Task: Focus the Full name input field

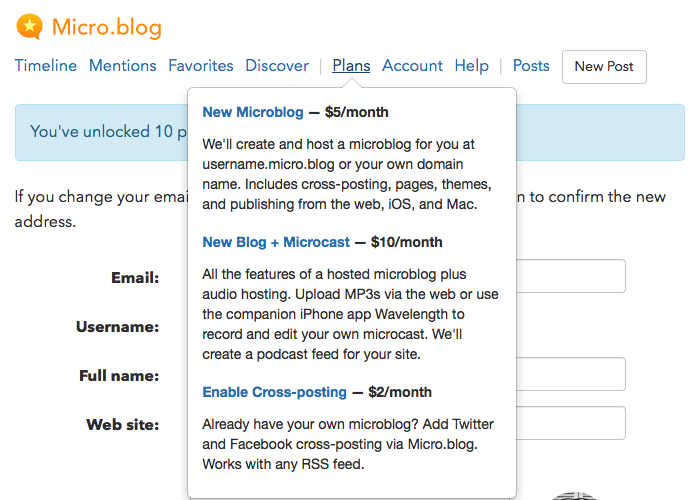Action: pyautogui.click(x=571, y=374)
